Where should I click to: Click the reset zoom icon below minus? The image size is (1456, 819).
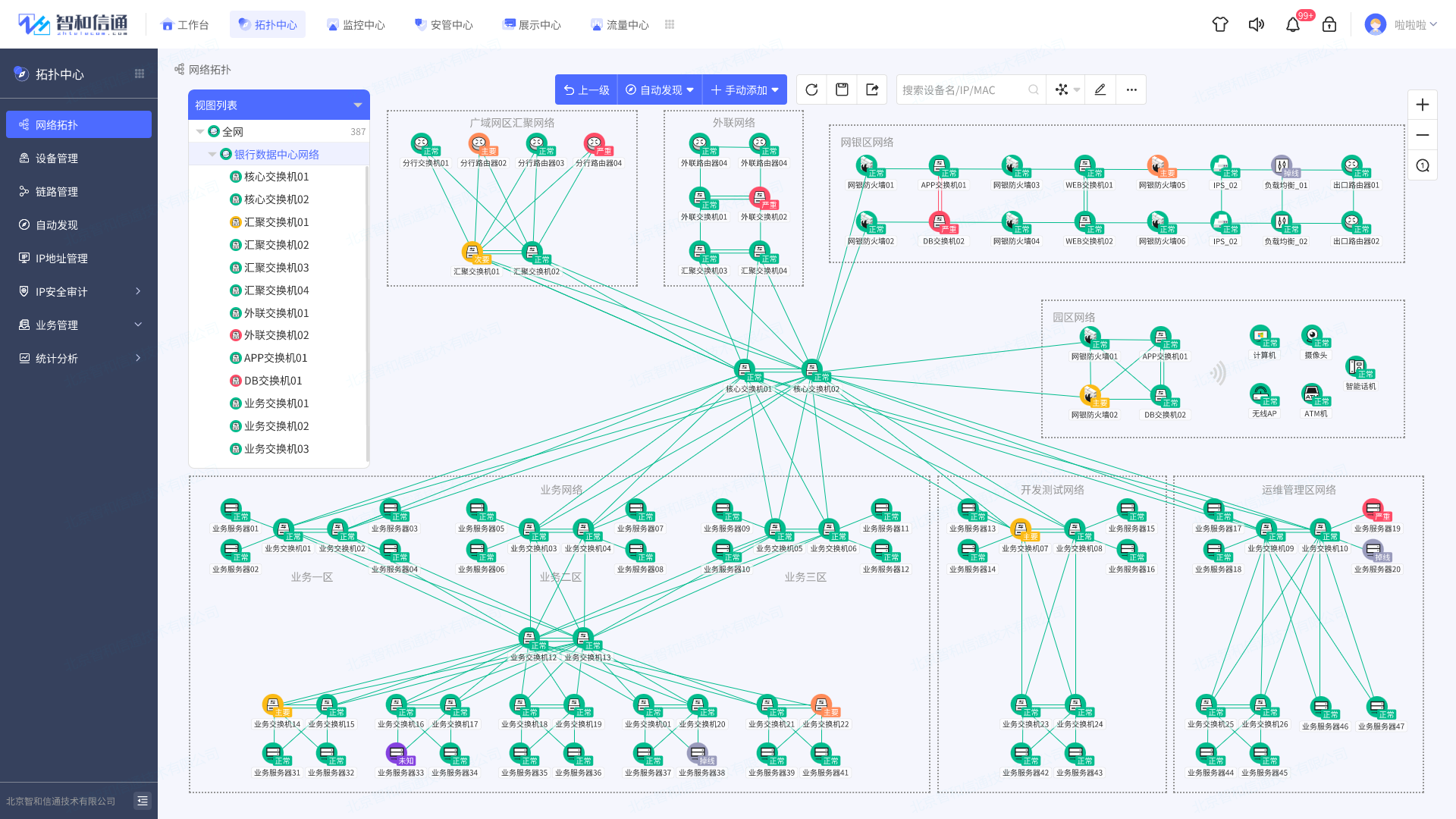(1423, 165)
